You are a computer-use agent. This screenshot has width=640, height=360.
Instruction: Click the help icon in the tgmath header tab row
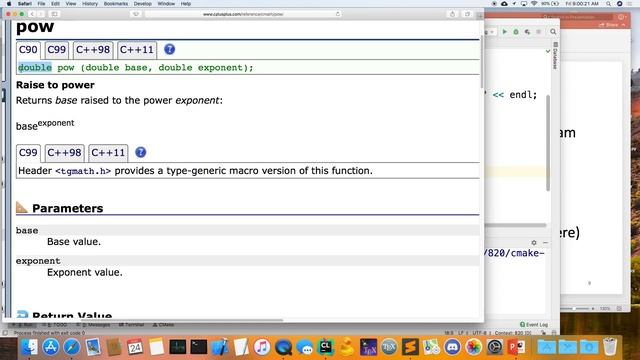tap(140, 152)
